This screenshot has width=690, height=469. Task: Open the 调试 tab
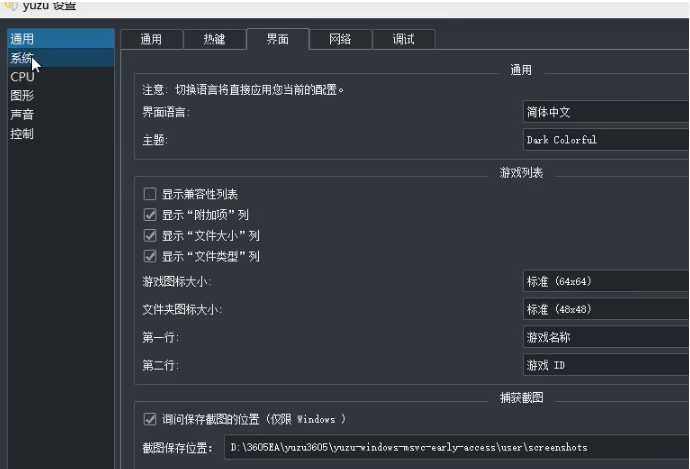point(403,39)
